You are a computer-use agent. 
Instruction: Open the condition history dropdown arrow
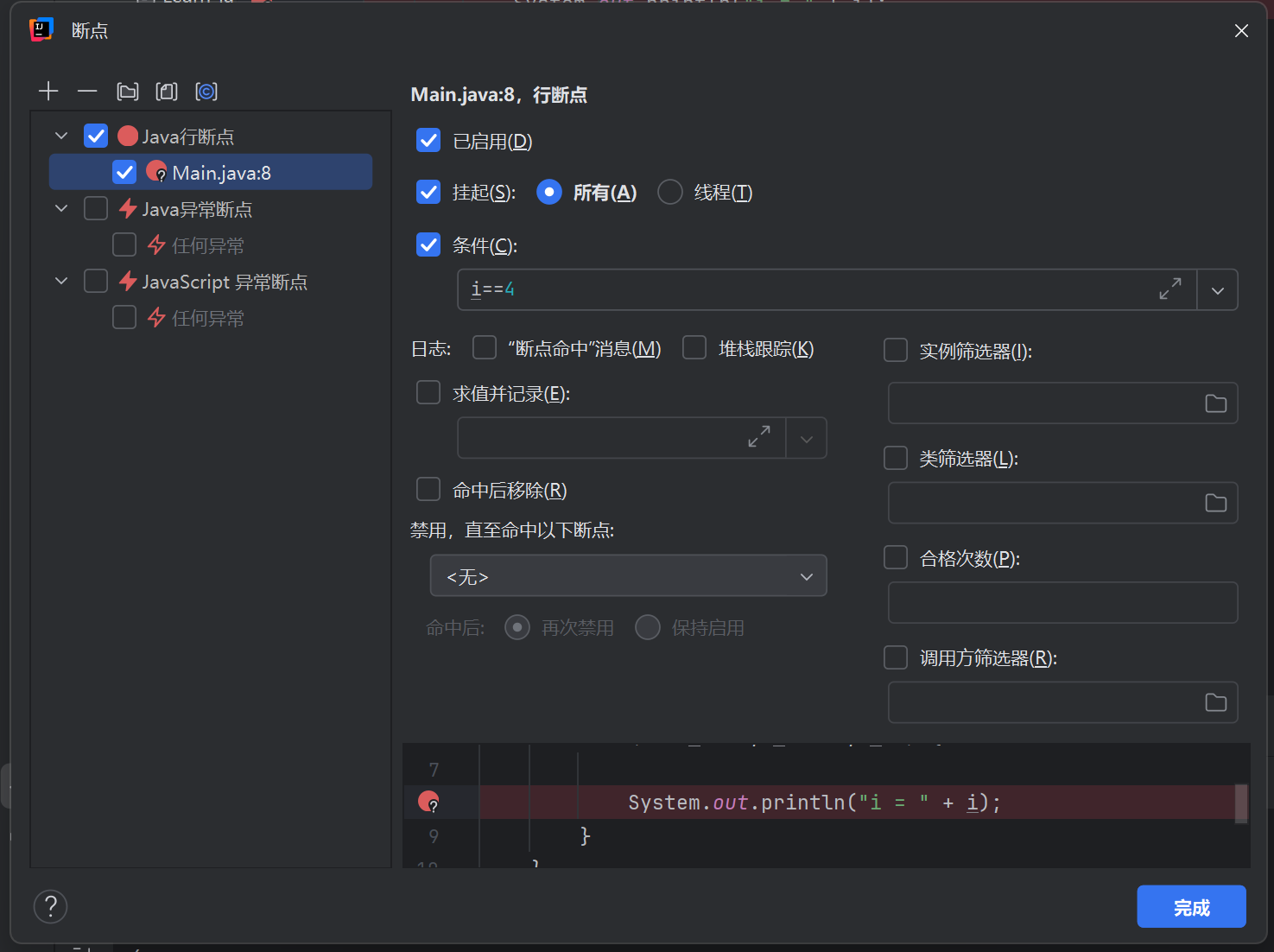[x=1218, y=289]
